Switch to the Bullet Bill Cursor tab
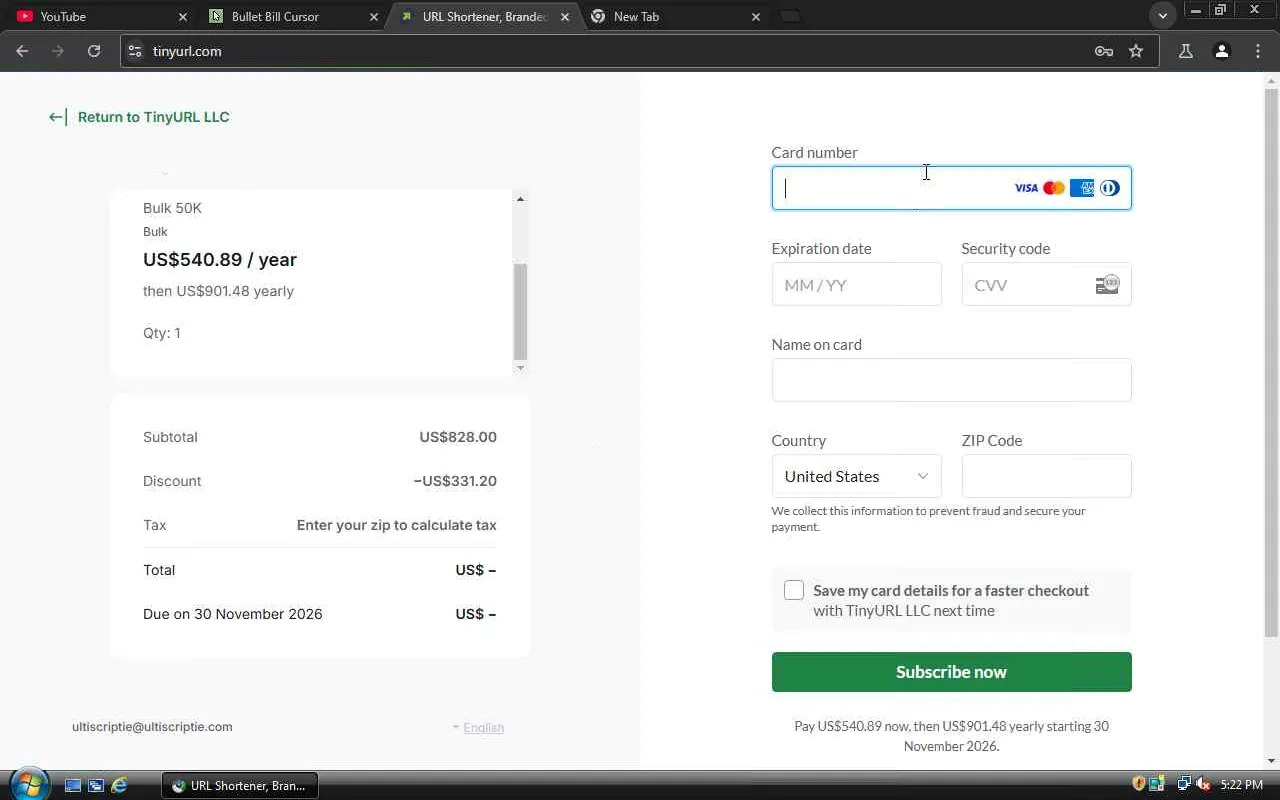This screenshot has height=800, width=1280. (292, 17)
